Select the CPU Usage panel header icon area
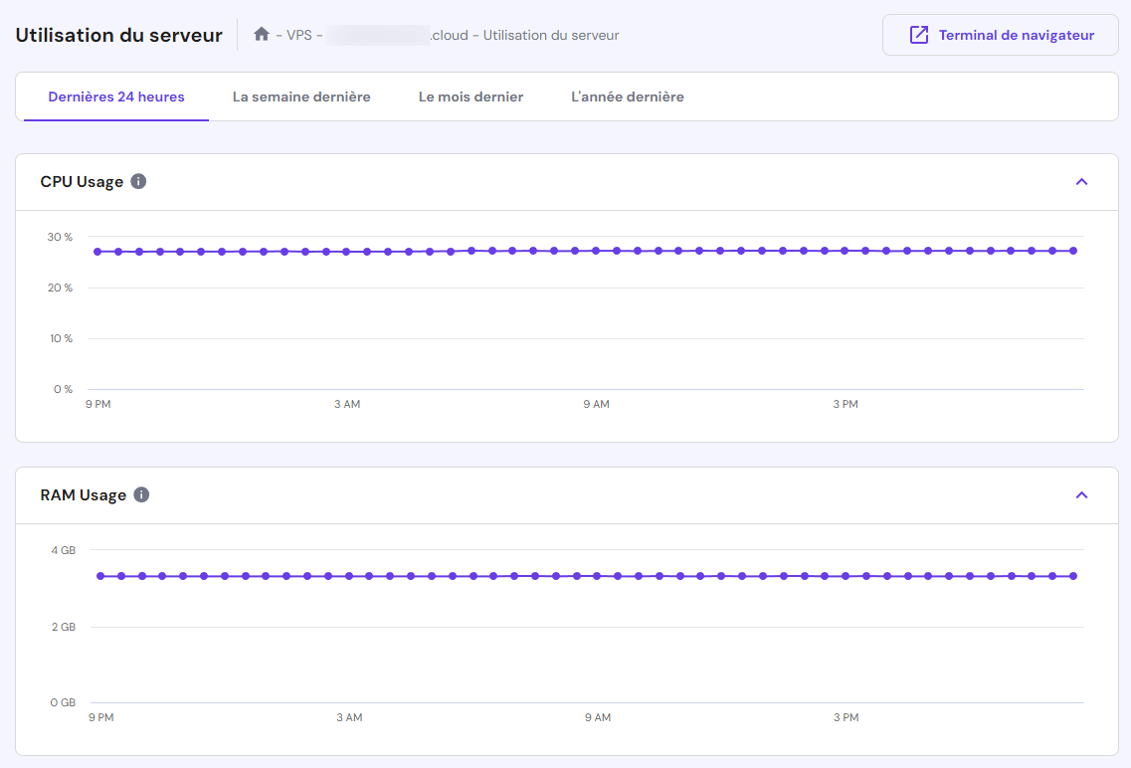 pyautogui.click(x=1081, y=181)
